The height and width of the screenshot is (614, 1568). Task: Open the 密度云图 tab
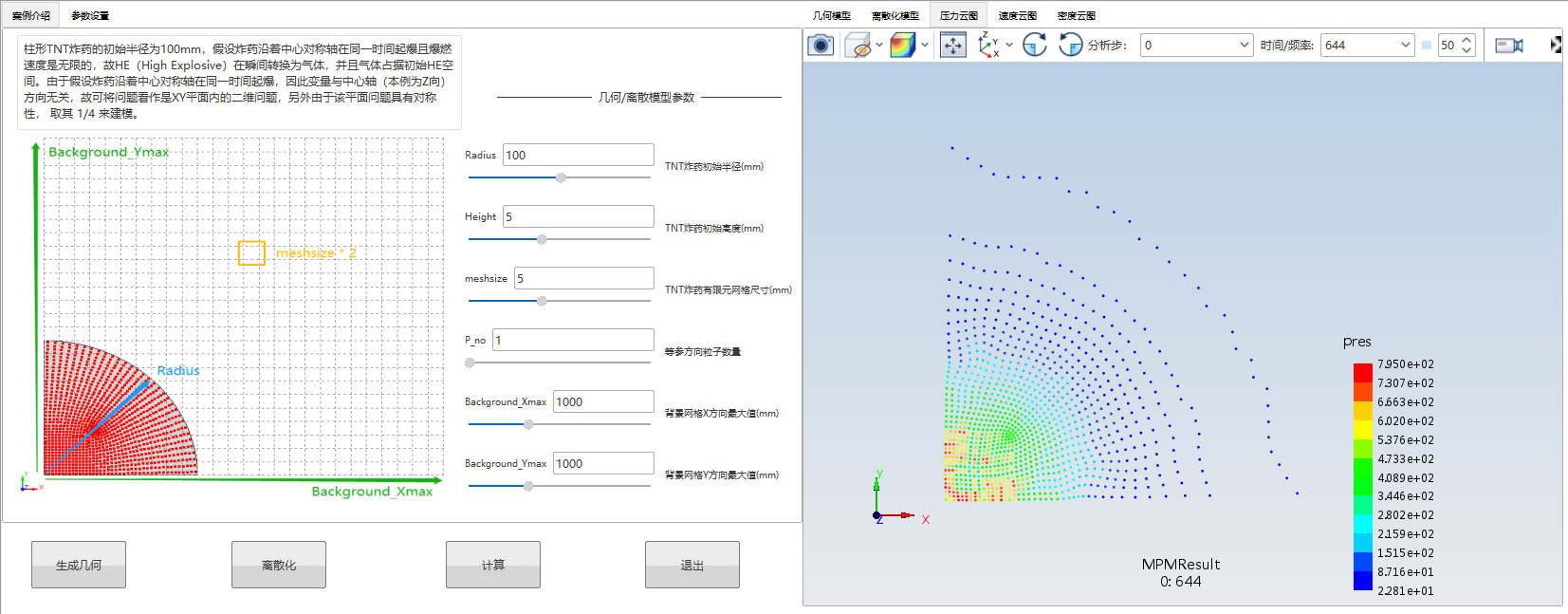[x=1077, y=15]
